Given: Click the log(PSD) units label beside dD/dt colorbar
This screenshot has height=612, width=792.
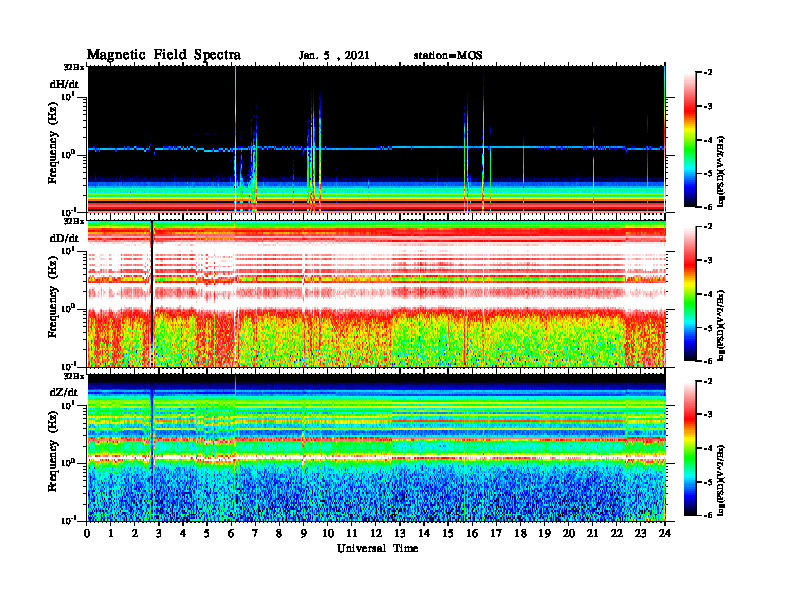Looking at the screenshot, I should (x=722, y=325).
